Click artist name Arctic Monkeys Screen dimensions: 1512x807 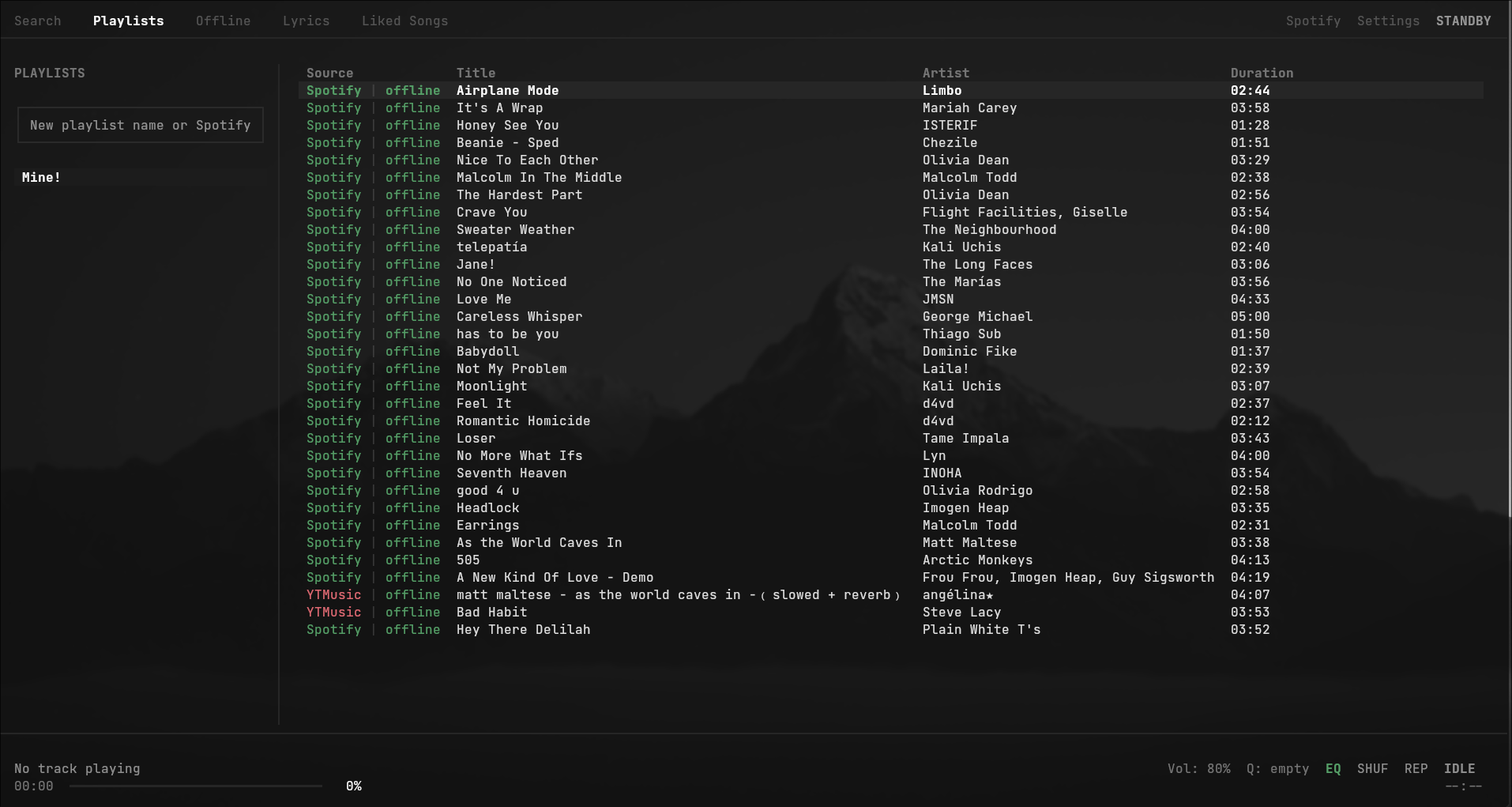coord(977,560)
